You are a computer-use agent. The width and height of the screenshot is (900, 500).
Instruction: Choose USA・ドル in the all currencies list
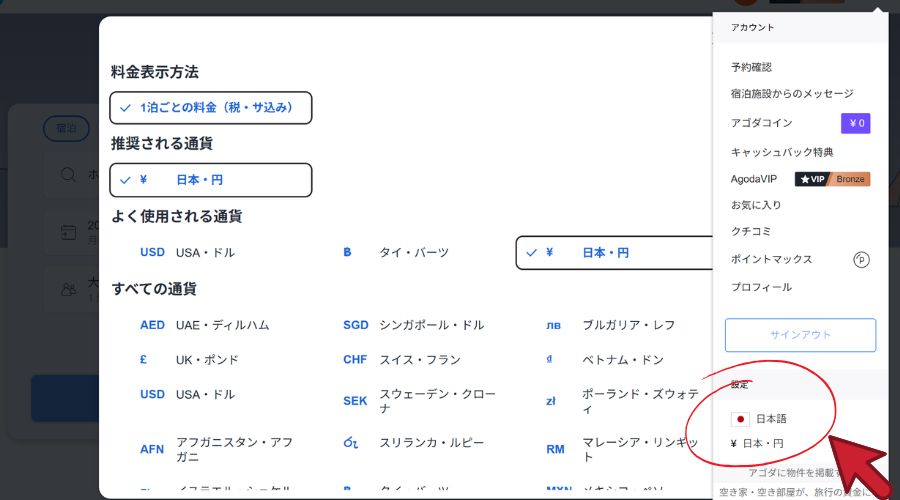pyautogui.click(x=187, y=394)
